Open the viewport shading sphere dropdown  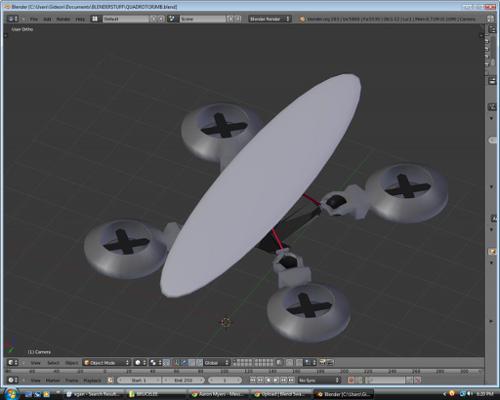point(140,363)
